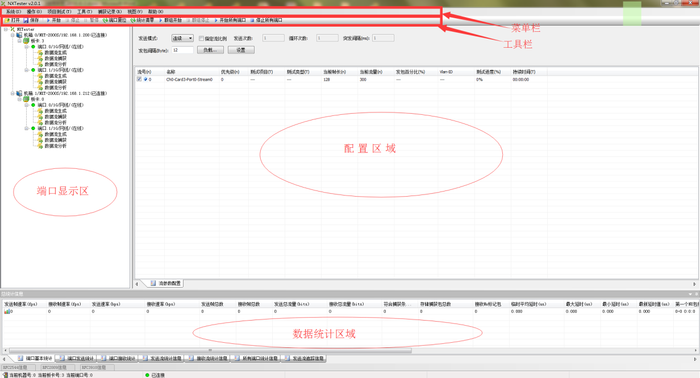Toggle checkbox of stream row 0

point(139,79)
